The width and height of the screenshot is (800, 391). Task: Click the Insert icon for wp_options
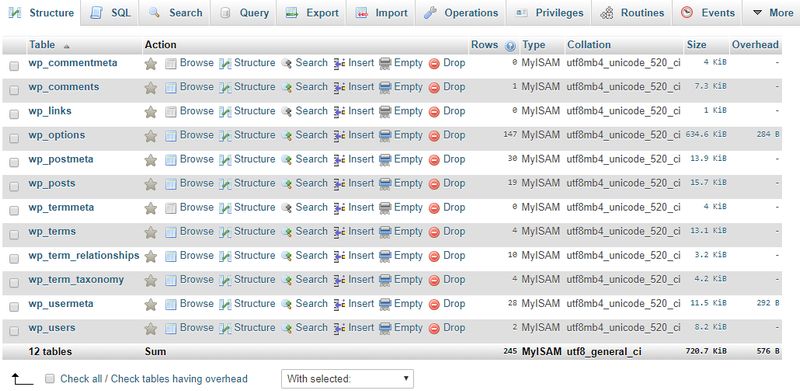tap(339, 136)
